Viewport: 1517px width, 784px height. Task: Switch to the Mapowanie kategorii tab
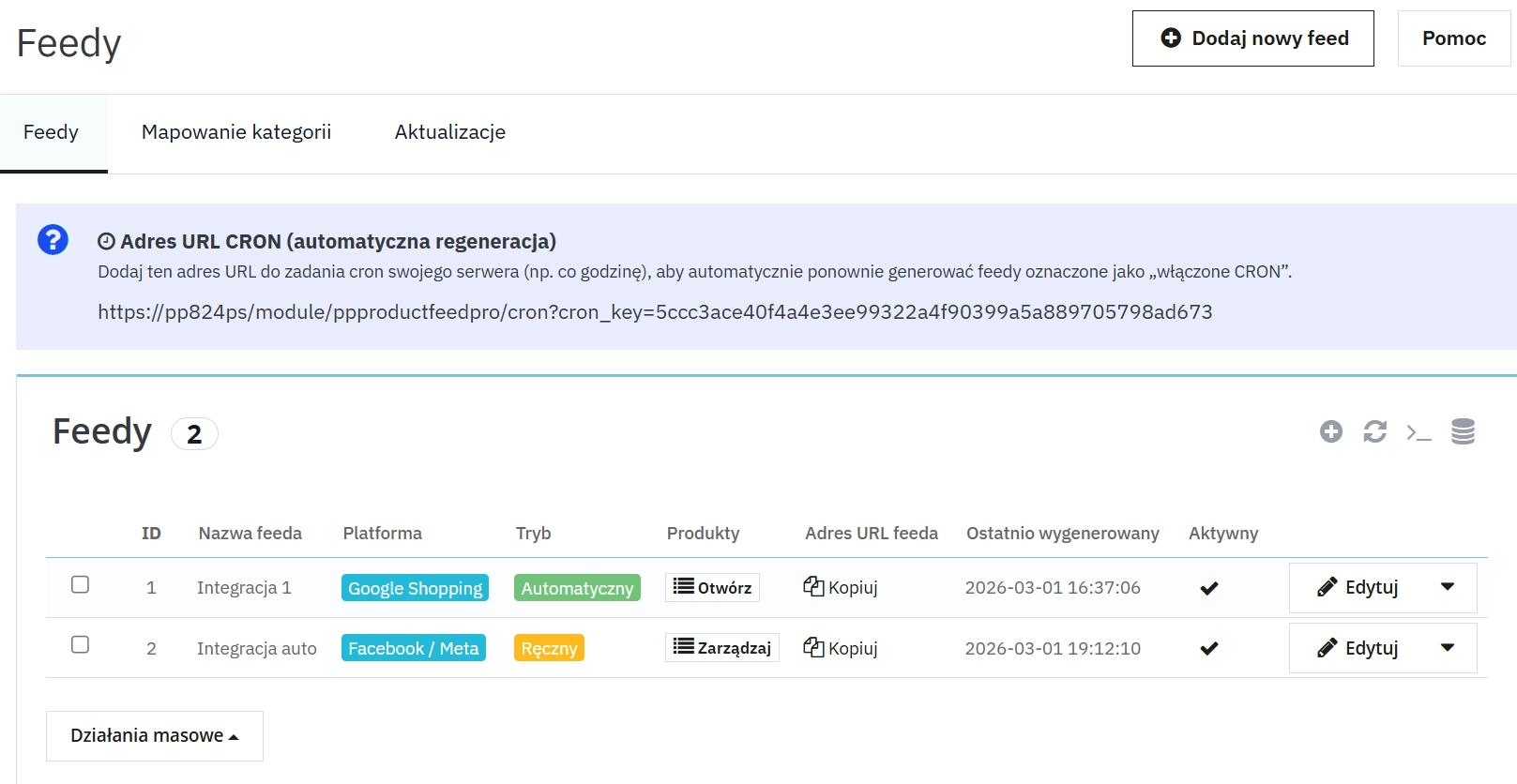(x=236, y=132)
